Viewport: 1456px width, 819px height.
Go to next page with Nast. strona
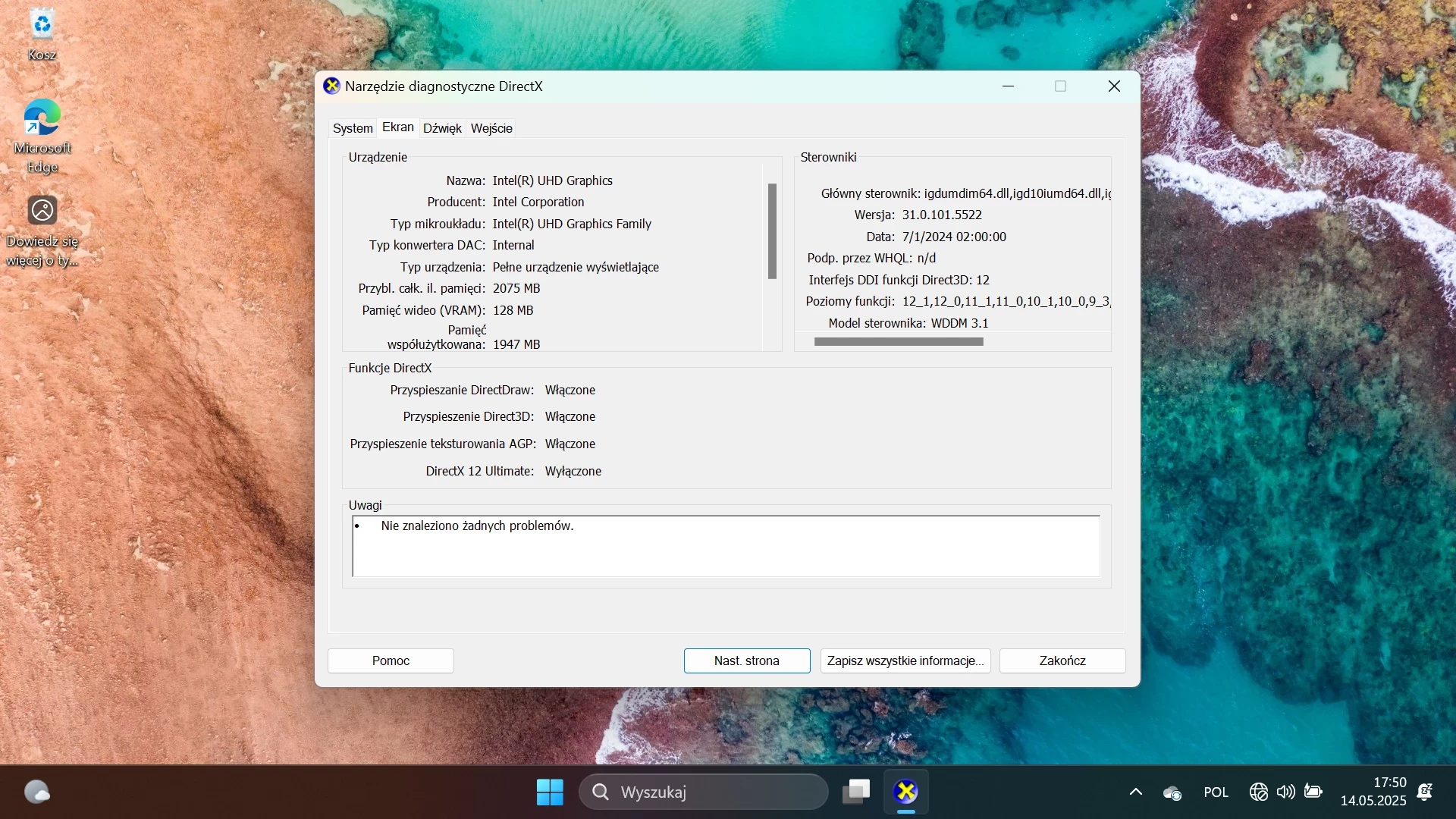pyautogui.click(x=747, y=661)
